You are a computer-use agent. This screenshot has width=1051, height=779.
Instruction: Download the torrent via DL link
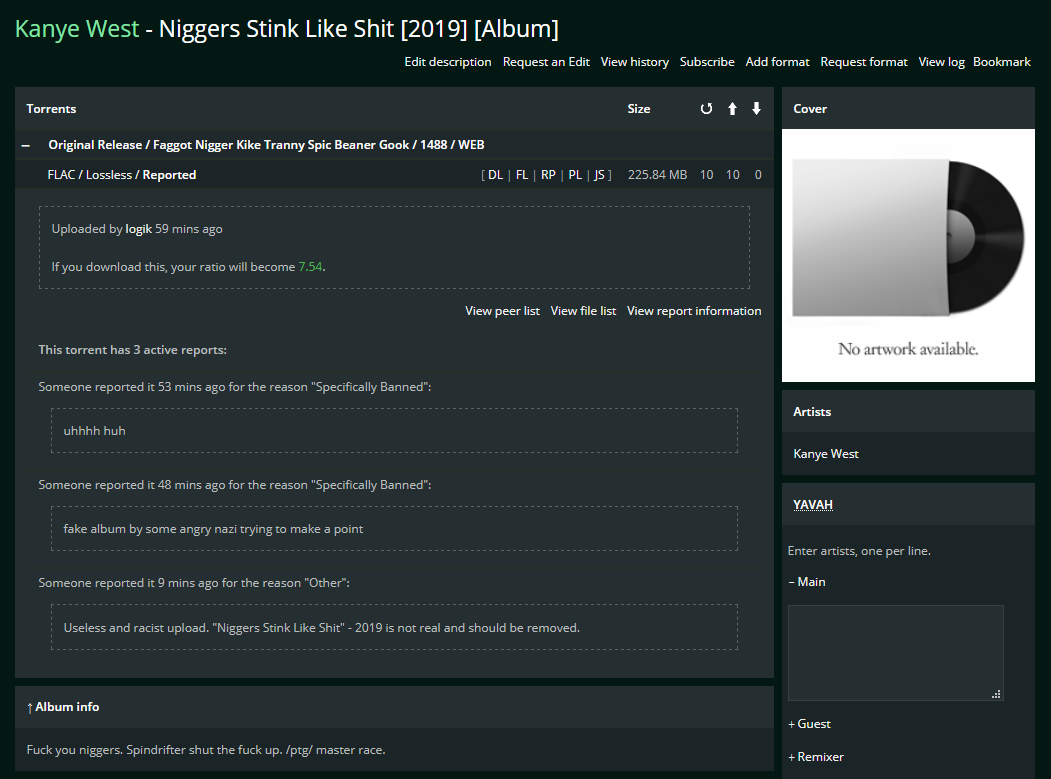[495, 175]
